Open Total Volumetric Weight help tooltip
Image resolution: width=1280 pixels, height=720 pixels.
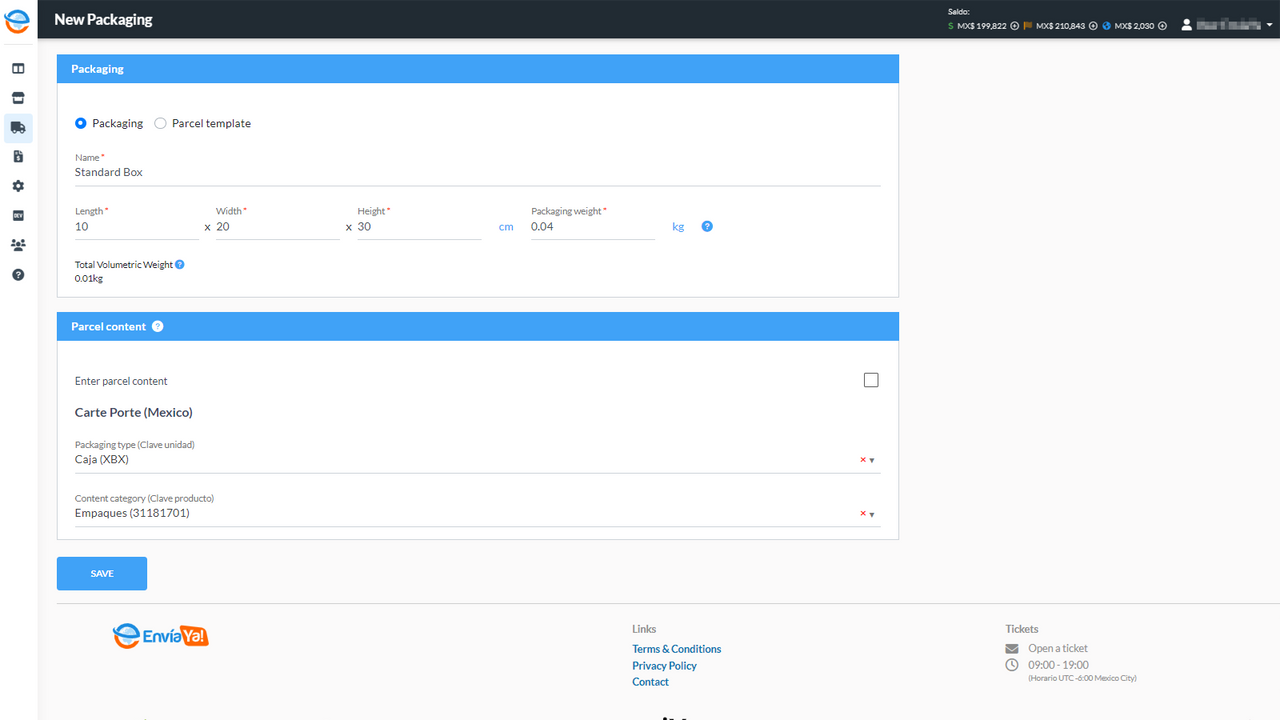click(x=180, y=265)
